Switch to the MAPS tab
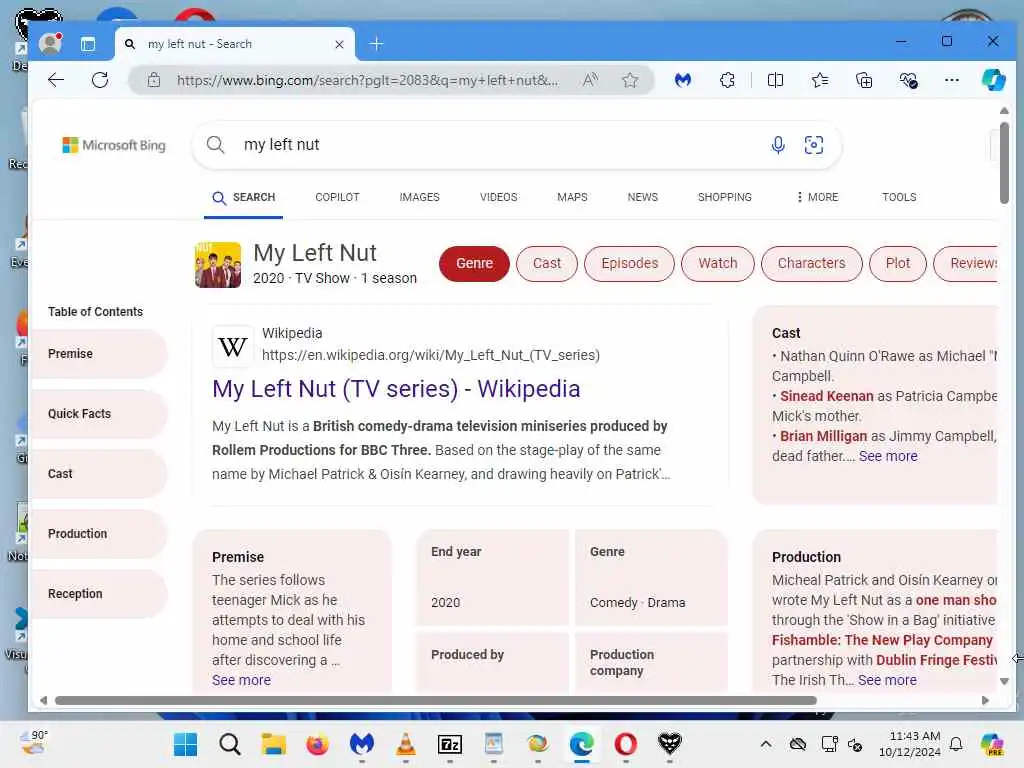 coord(572,197)
